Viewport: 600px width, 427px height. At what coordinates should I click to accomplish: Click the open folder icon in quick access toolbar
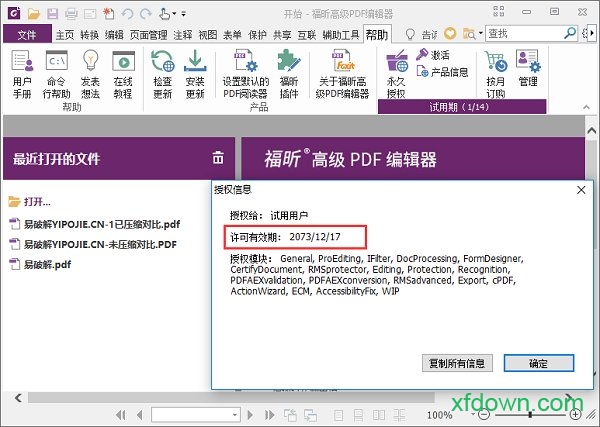click(34, 14)
